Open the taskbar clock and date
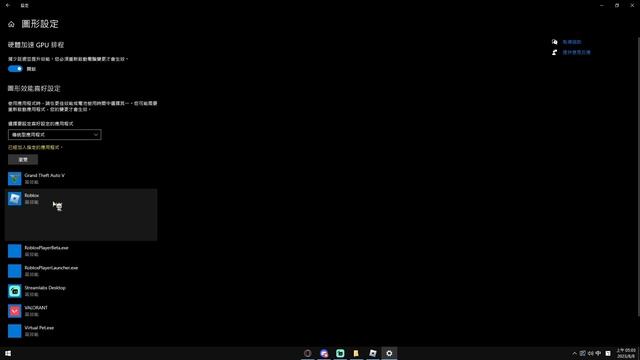The width and height of the screenshot is (640, 360). pos(626,353)
